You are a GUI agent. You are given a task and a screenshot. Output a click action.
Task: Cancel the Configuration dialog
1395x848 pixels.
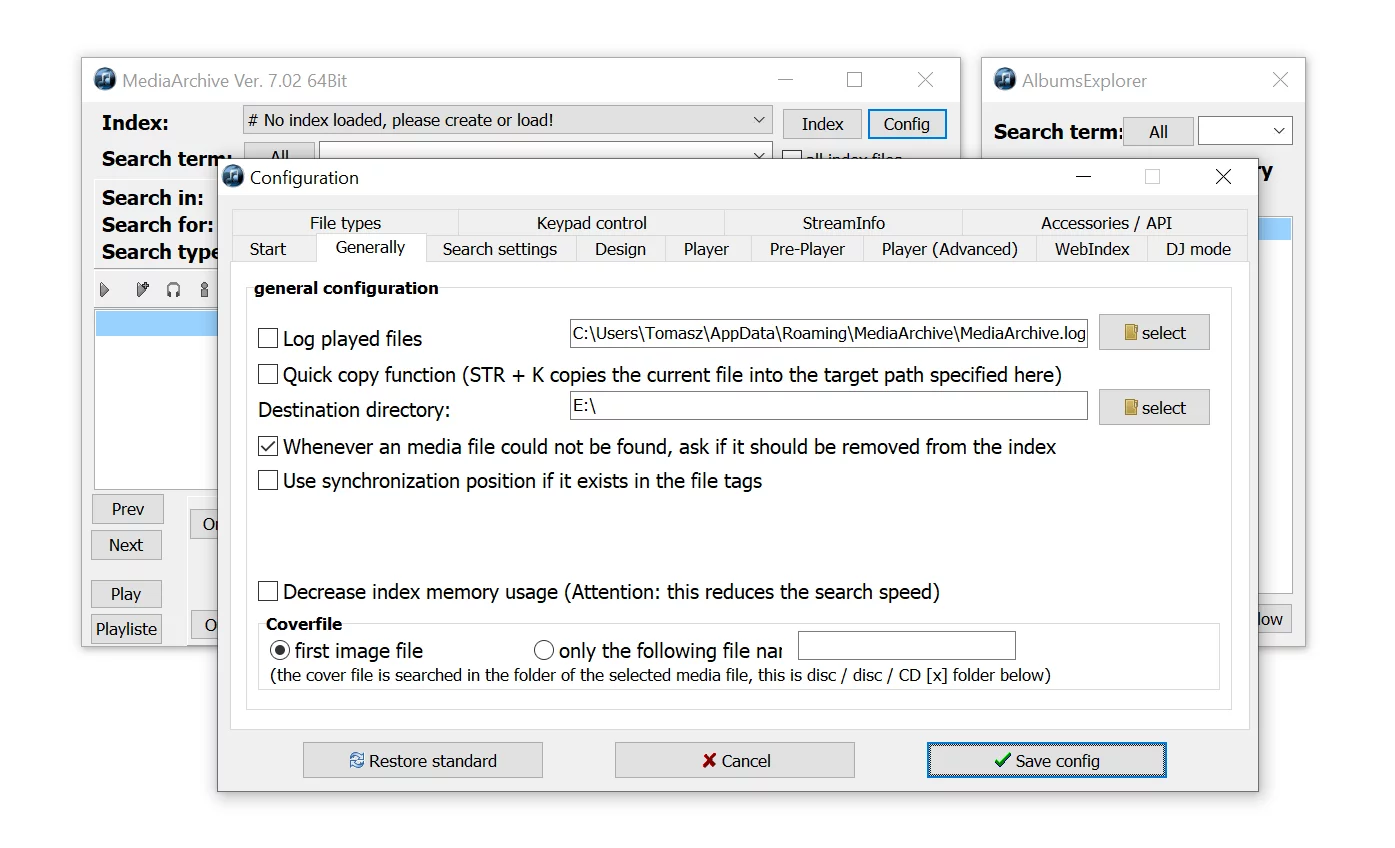[x=735, y=760]
